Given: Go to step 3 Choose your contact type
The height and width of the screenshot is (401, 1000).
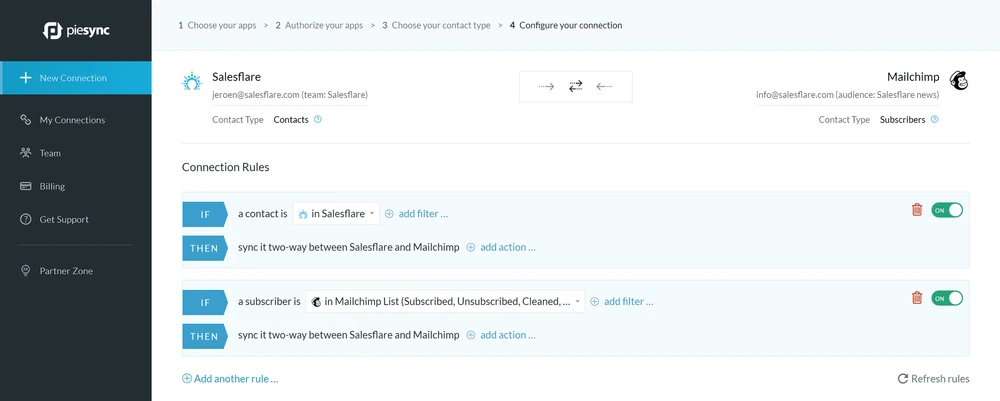Looking at the screenshot, I should 437,26.
